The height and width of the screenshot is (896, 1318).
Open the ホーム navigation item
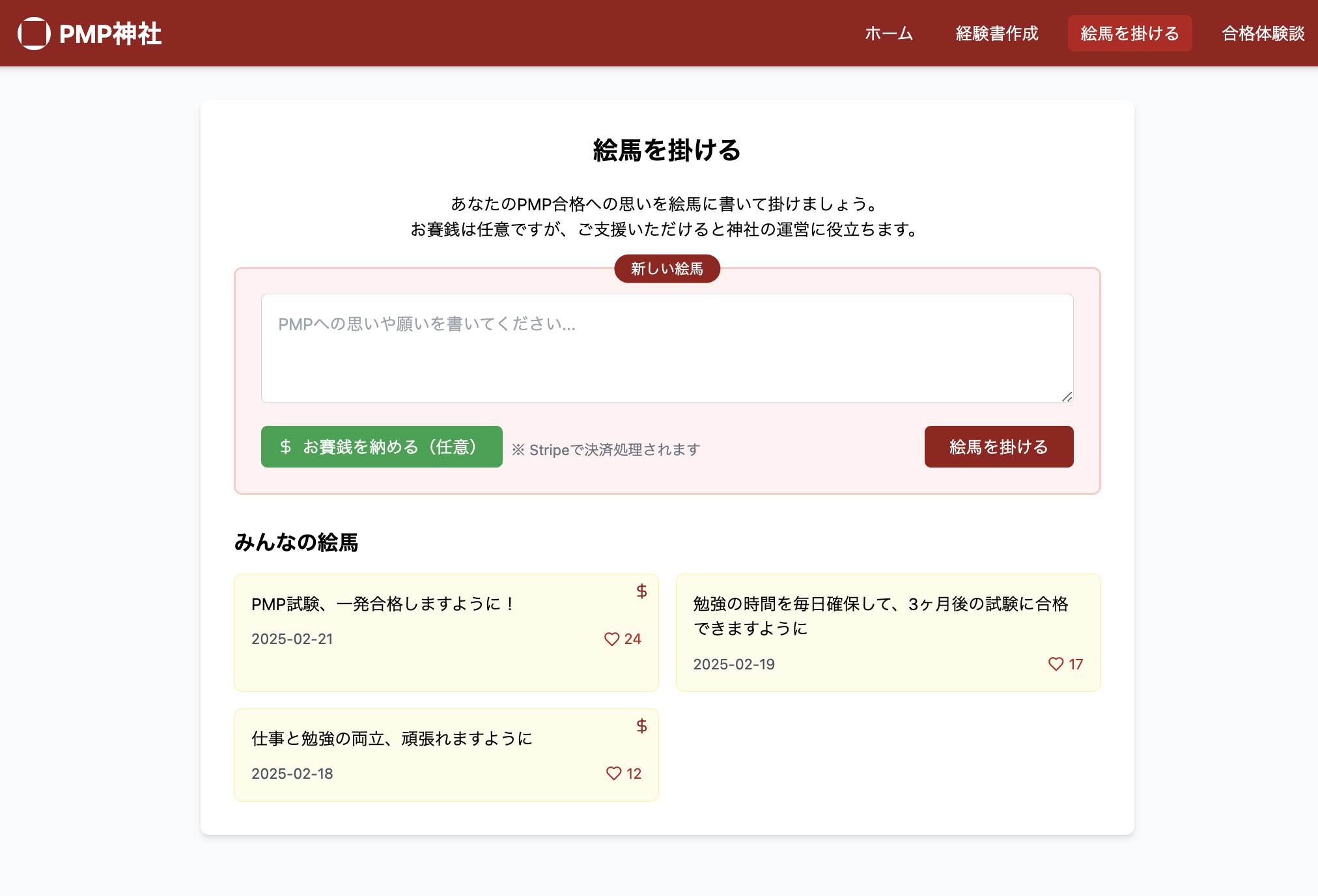click(x=888, y=33)
